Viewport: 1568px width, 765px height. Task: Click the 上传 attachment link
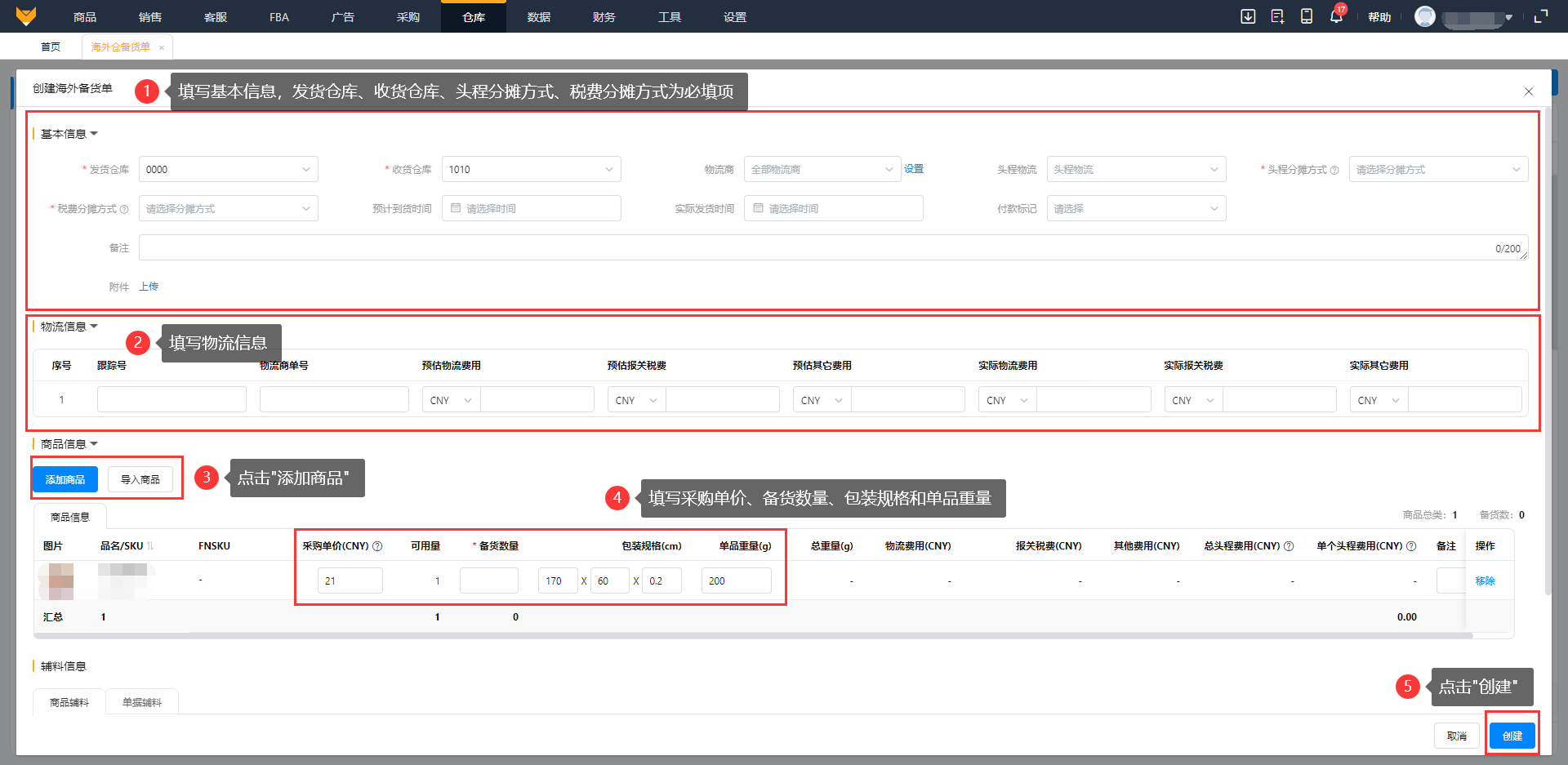click(x=149, y=287)
